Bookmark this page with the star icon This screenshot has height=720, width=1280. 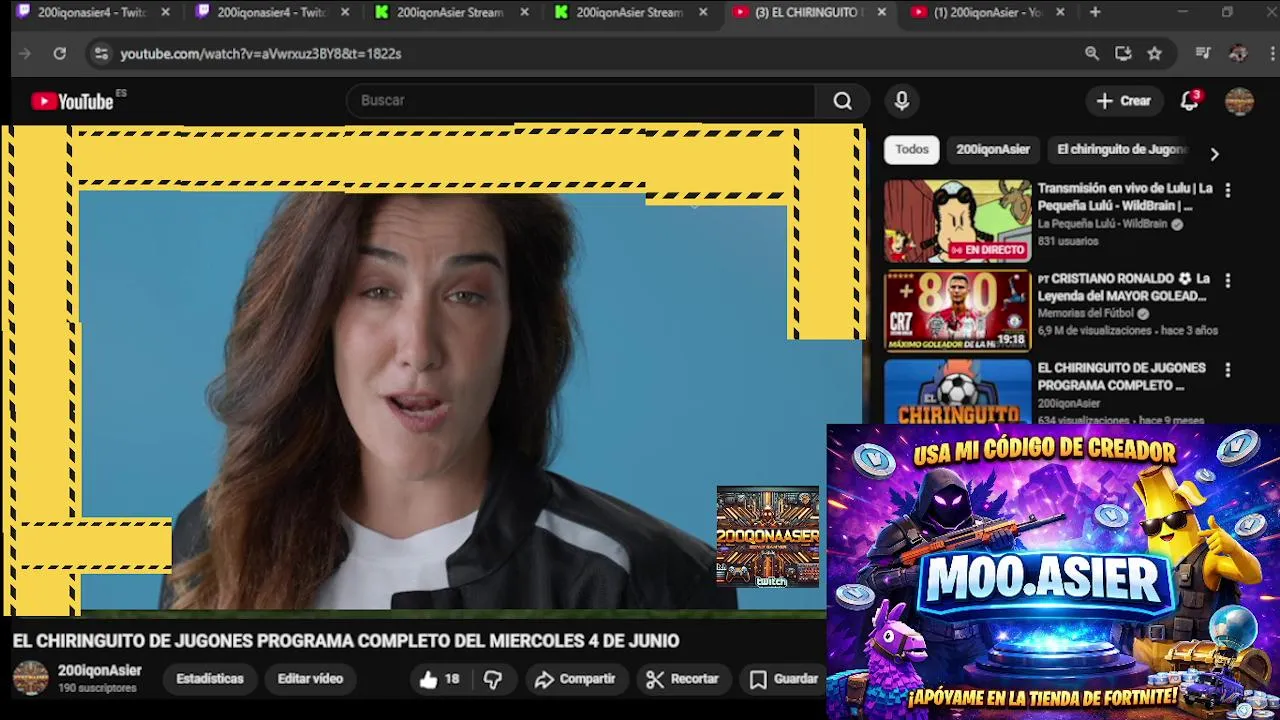[x=1154, y=54]
